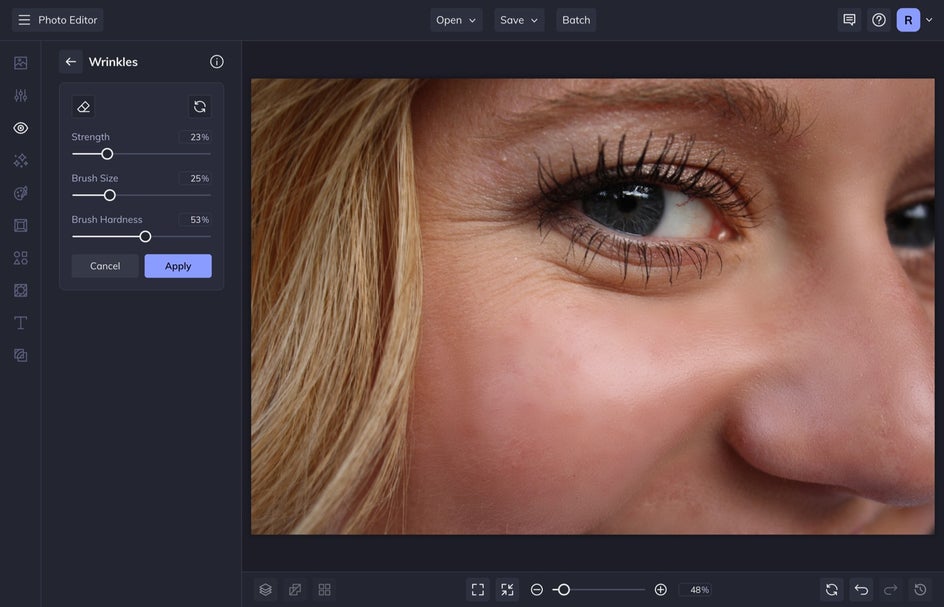Click the Brush Hardness slider handle
944x607 pixels.
pos(145,237)
